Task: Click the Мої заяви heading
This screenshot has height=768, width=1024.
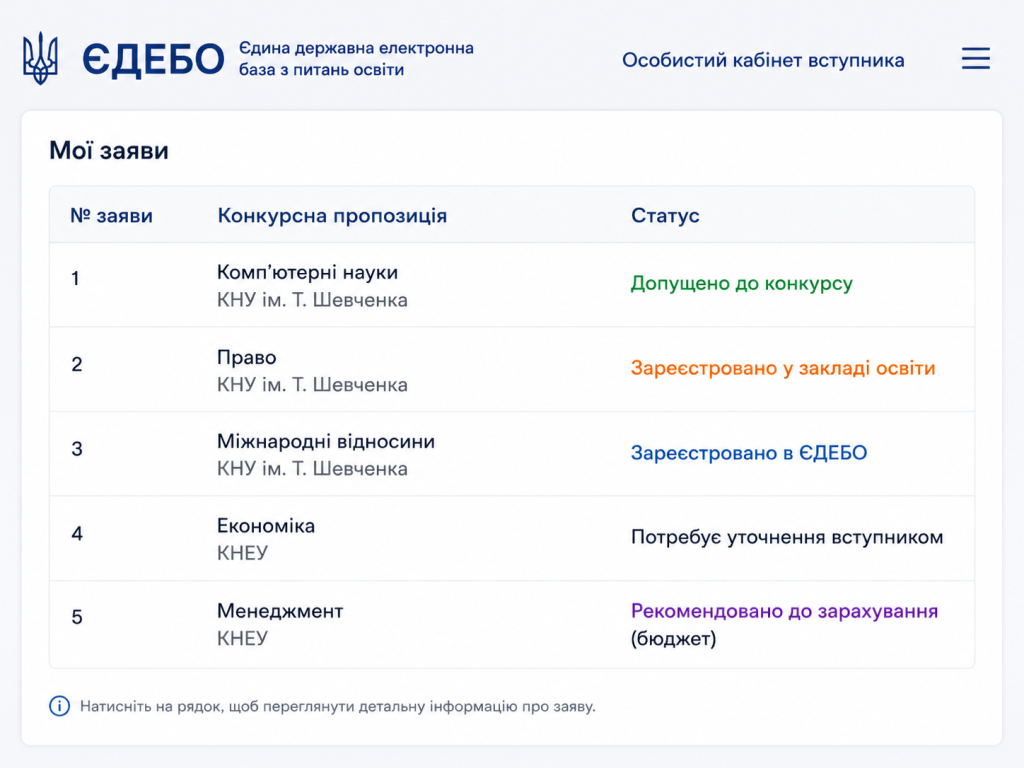Action: click(x=109, y=151)
